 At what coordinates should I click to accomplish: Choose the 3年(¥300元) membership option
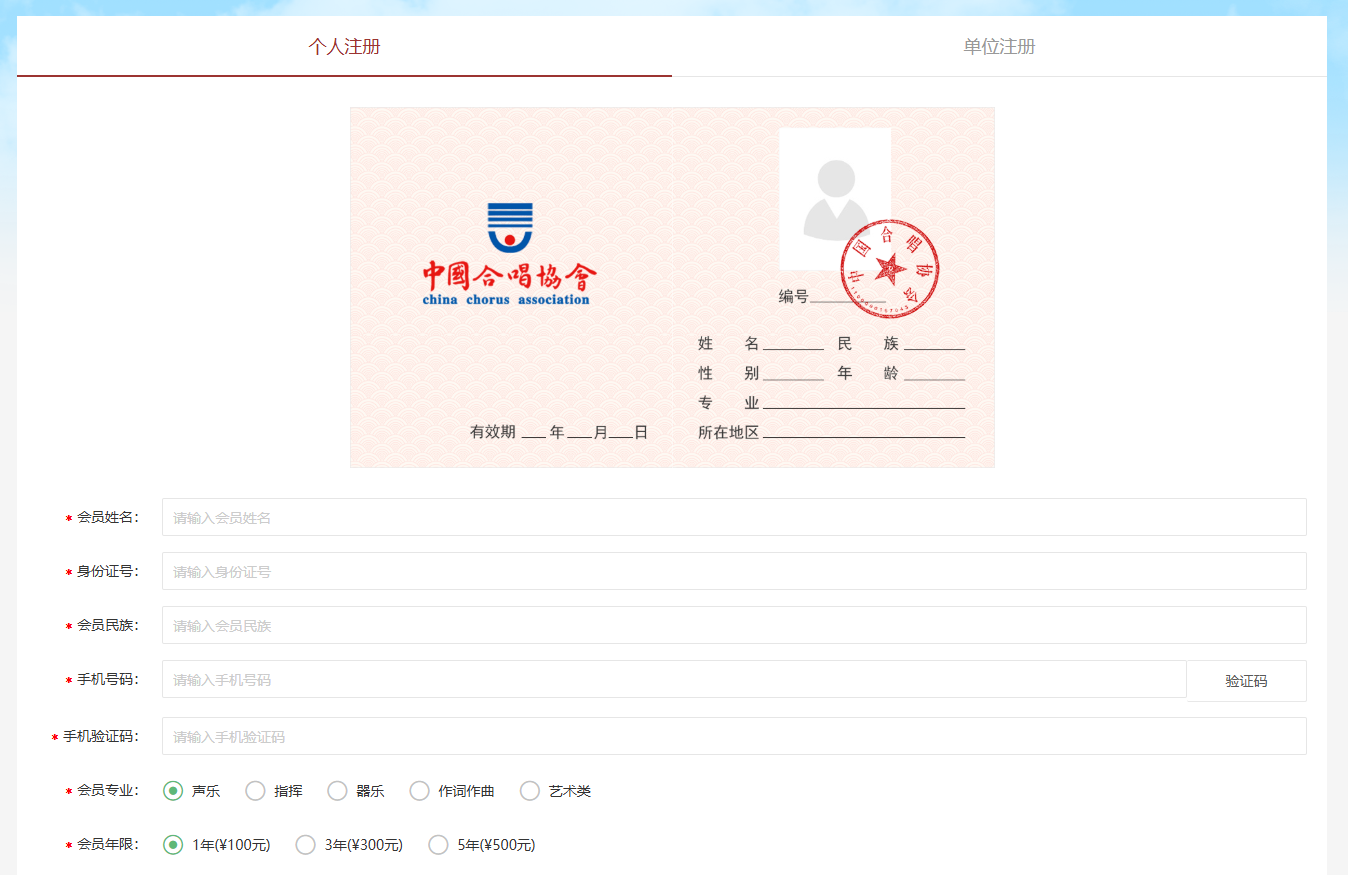tap(306, 845)
